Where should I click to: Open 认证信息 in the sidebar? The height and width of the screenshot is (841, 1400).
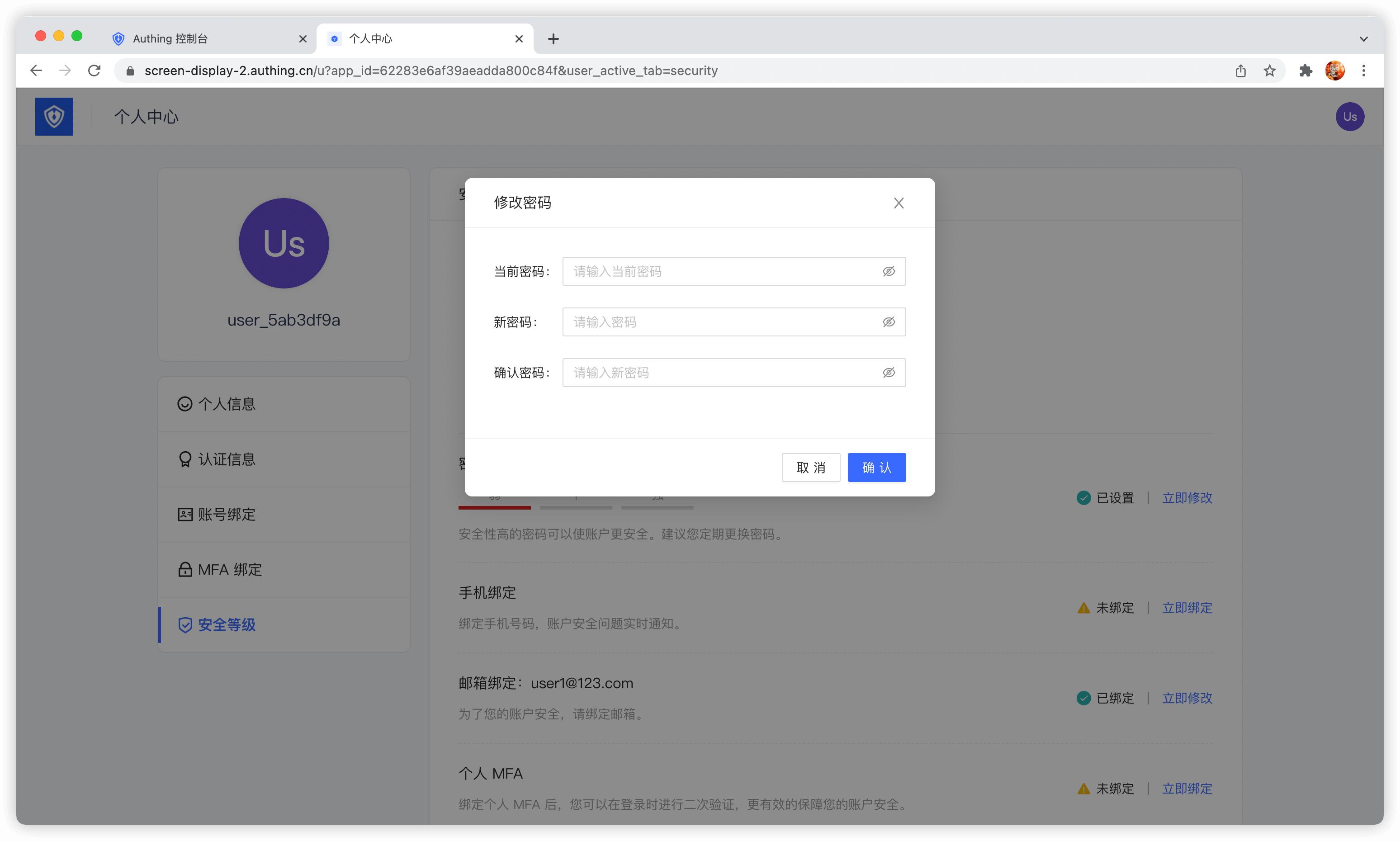pos(284,459)
